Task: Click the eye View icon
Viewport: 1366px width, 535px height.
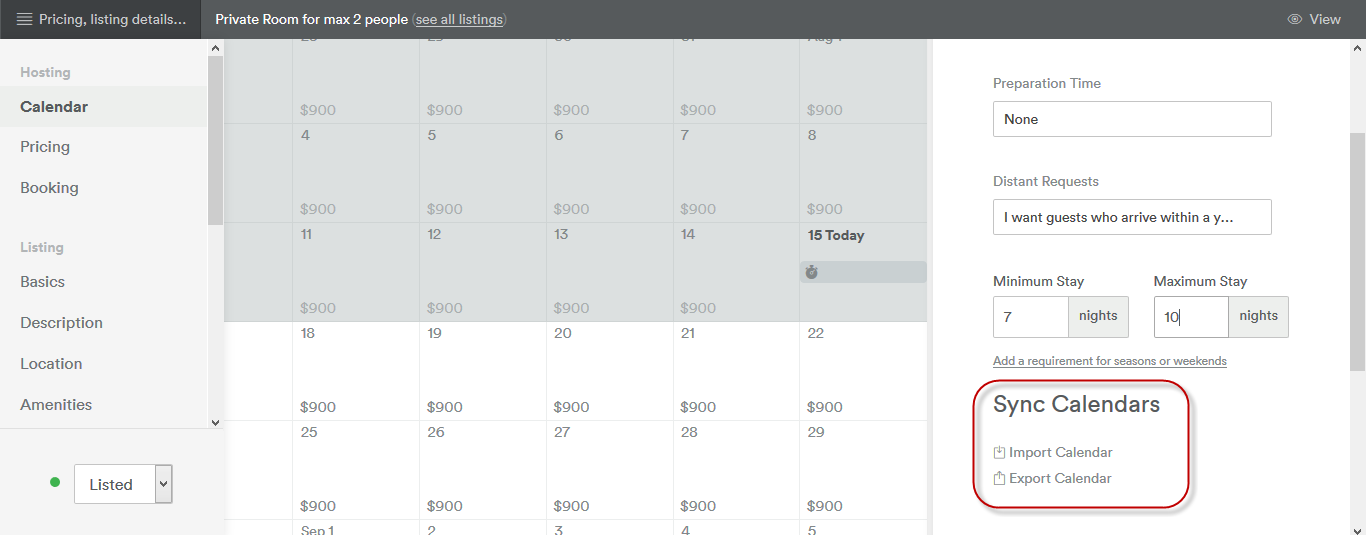Action: pos(1295,19)
